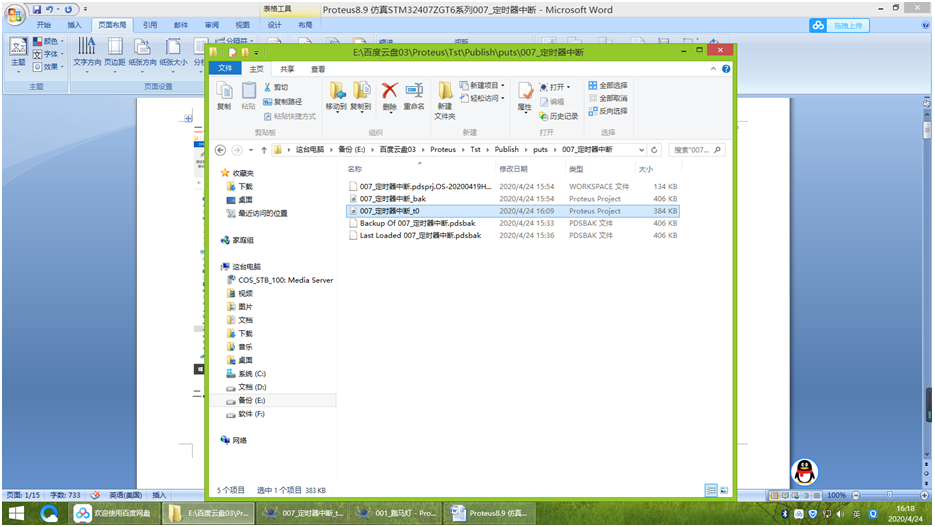935x527 pixels.
Task: Collapse the Explorer ribbon chevron
Action: [x=713, y=69]
